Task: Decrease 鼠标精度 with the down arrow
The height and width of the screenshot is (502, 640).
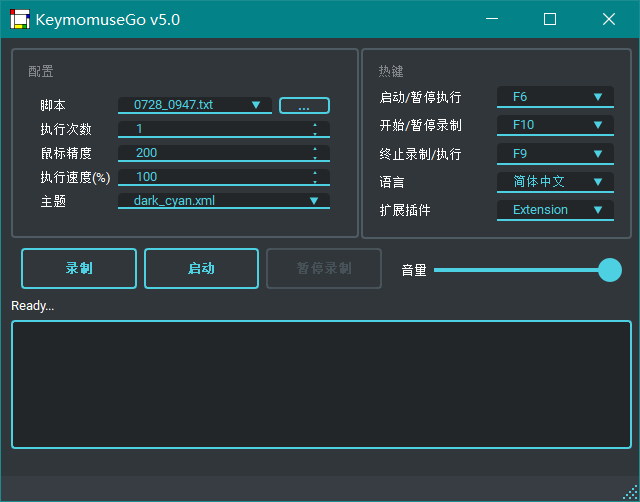Action: point(315,158)
